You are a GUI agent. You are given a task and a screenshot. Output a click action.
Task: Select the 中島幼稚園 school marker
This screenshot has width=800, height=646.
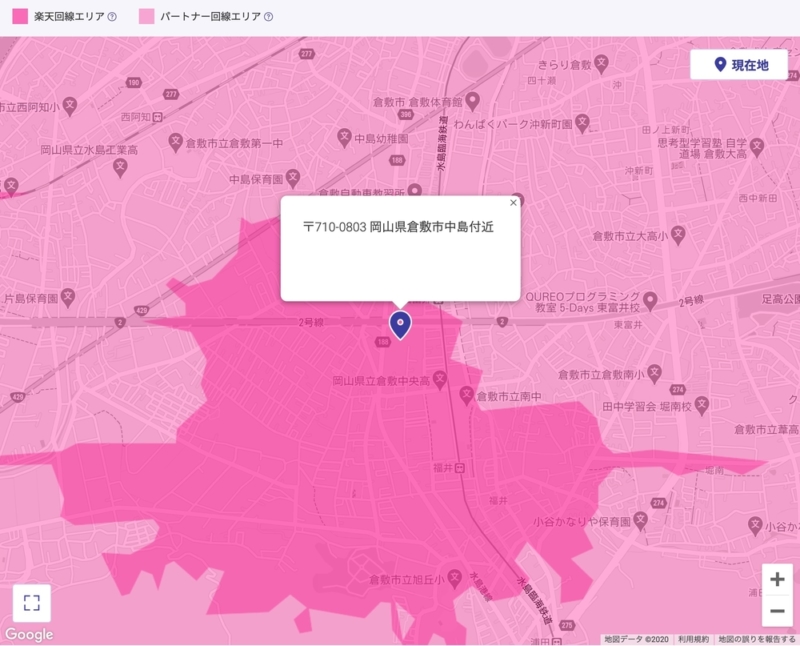click(x=344, y=137)
